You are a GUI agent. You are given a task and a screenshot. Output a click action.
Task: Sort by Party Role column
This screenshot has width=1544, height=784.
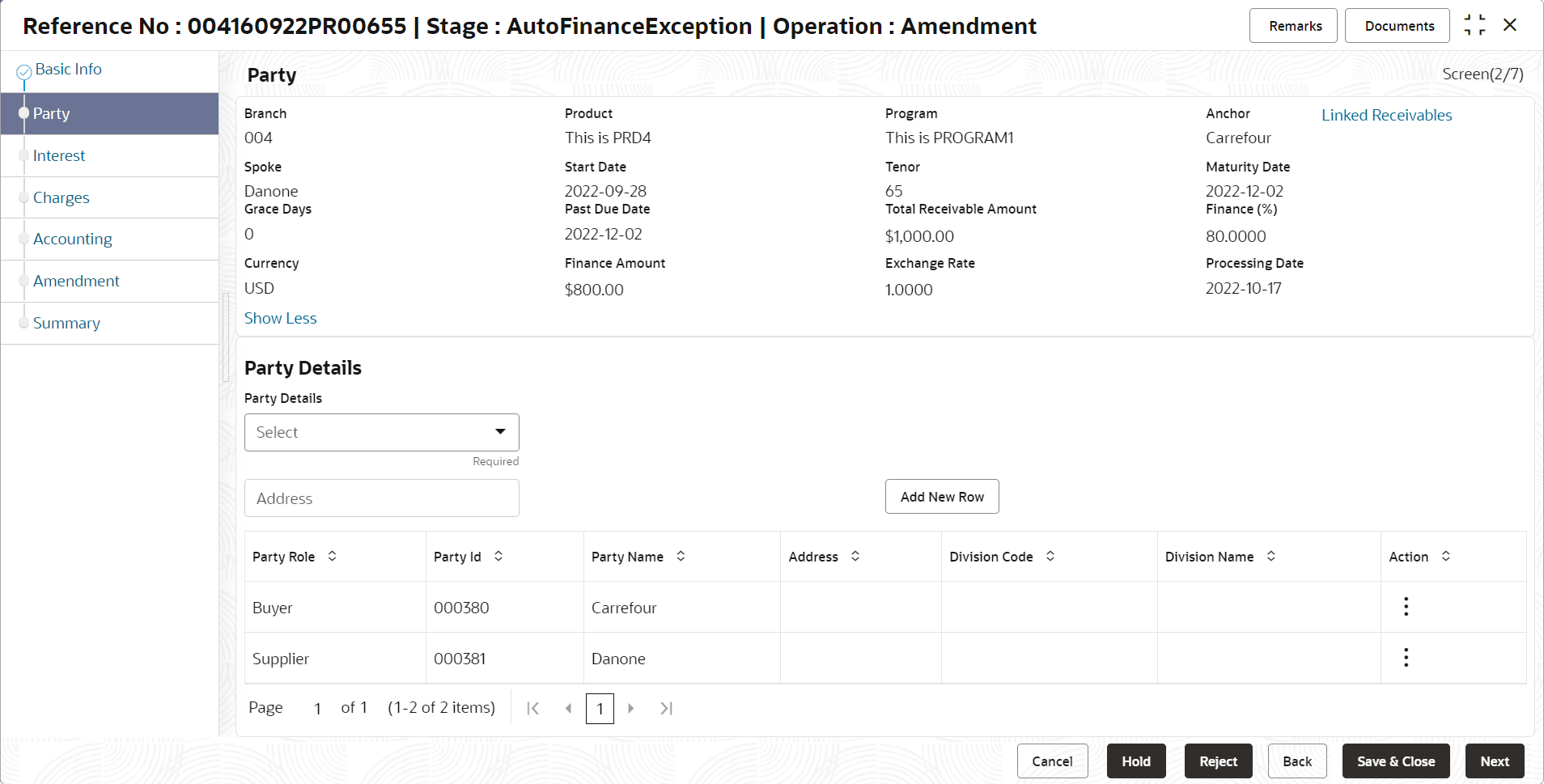tap(332, 556)
